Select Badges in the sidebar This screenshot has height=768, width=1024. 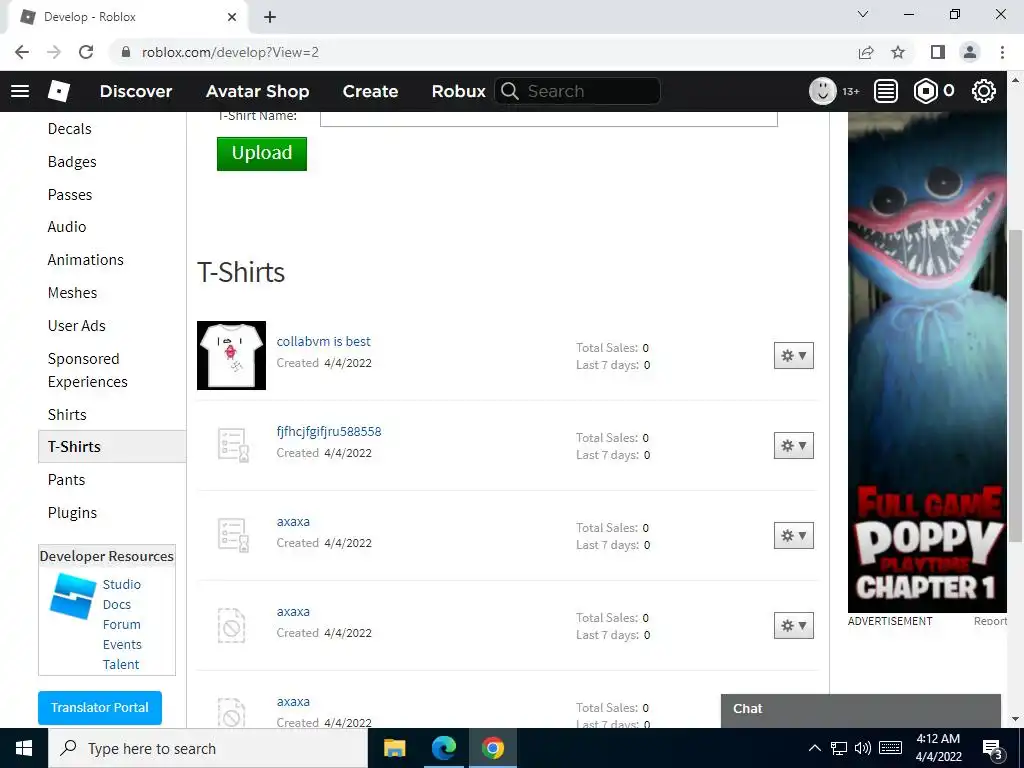tap(72, 161)
